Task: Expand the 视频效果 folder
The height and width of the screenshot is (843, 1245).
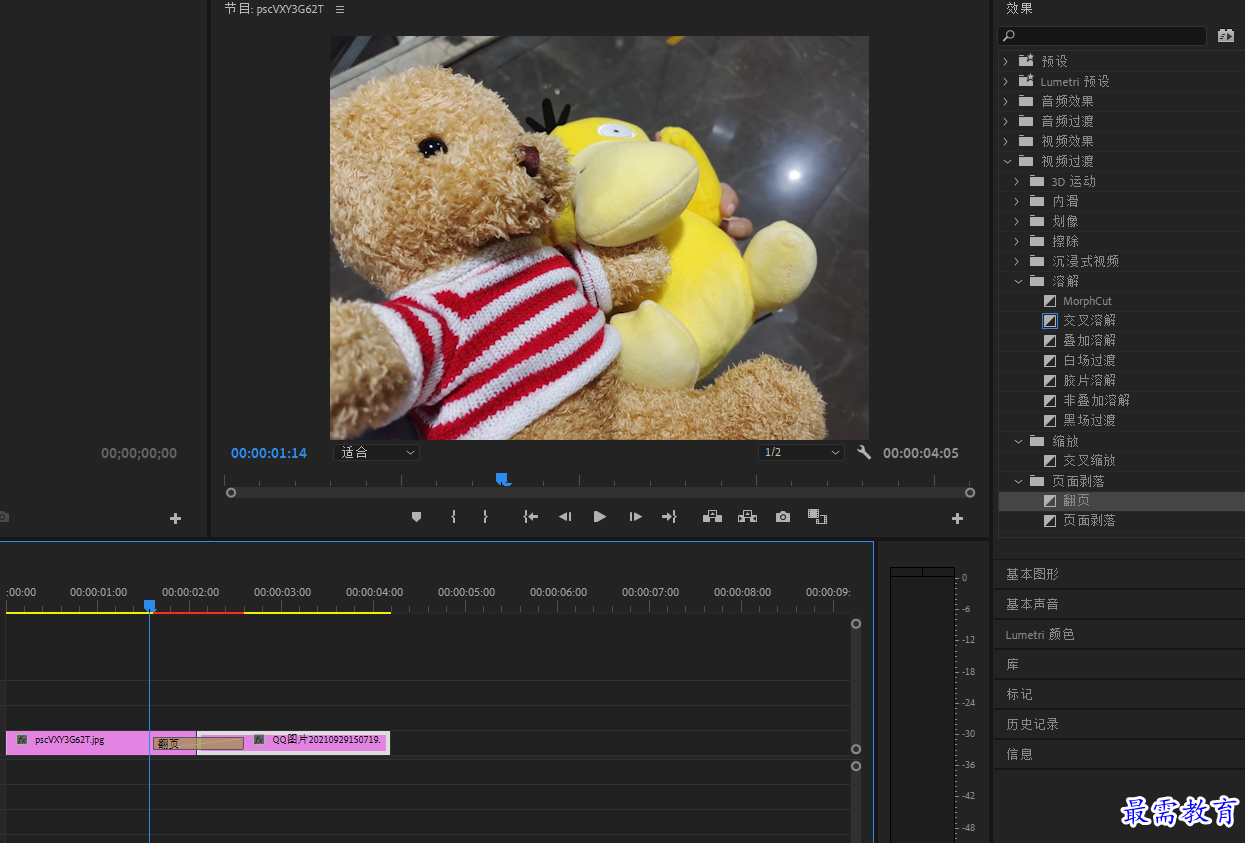Action: coord(1006,141)
